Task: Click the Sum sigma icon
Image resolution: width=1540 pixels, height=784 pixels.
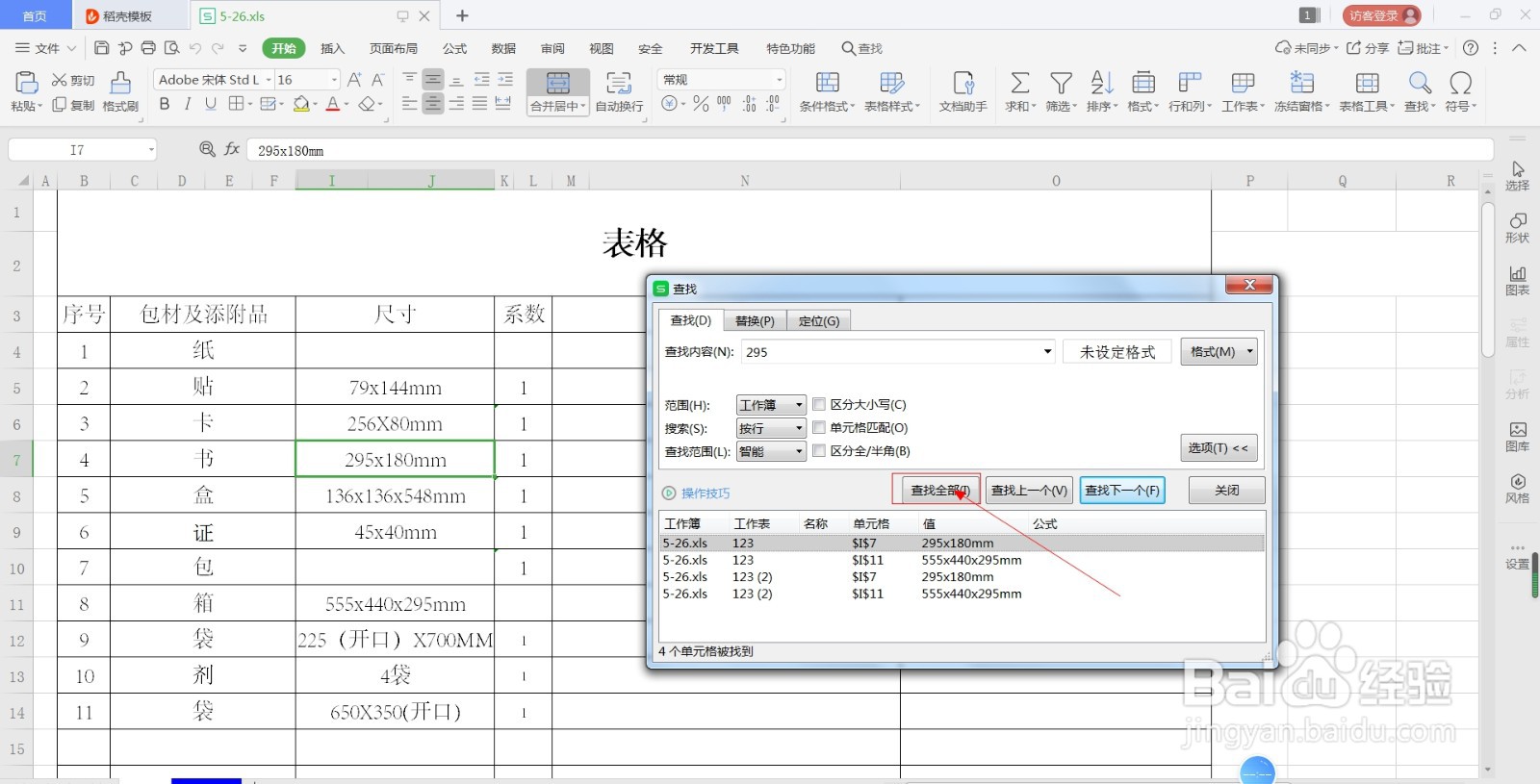Action: 1020,83
